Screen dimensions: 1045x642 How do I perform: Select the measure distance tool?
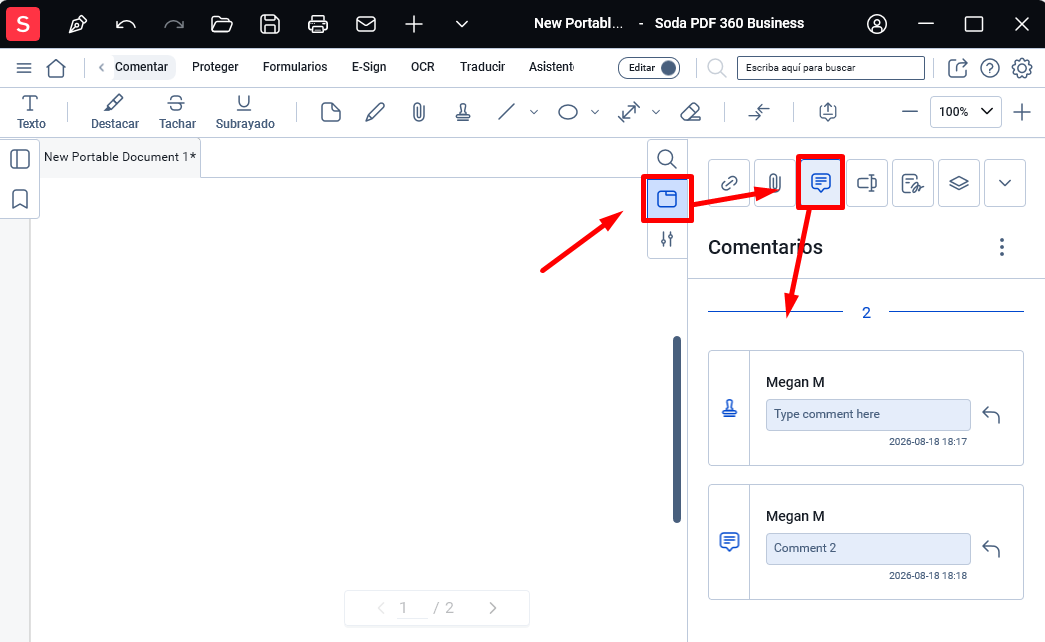coord(628,112)
